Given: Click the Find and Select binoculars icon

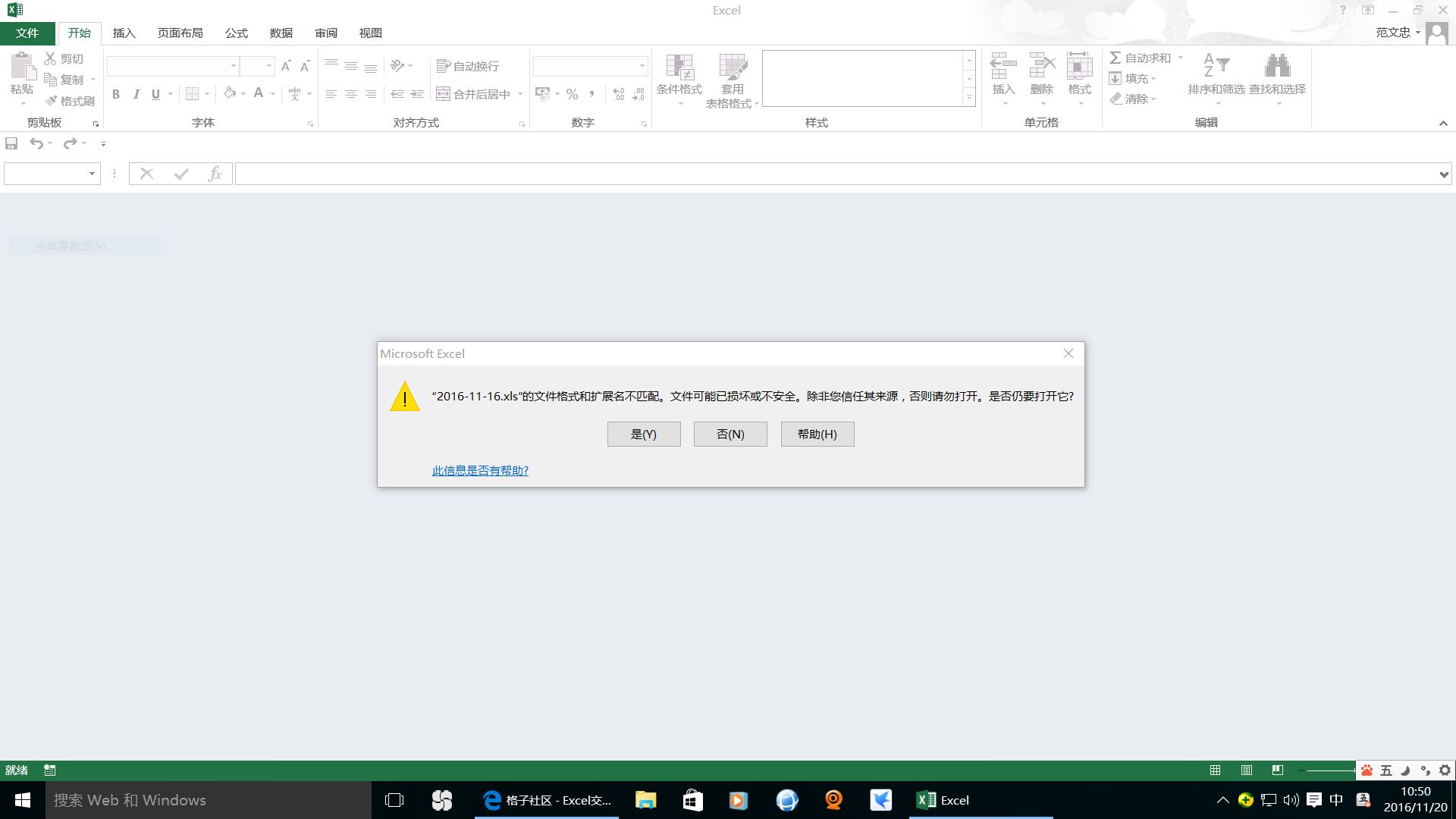Looking at the screenshot, I should point(1277,66).
